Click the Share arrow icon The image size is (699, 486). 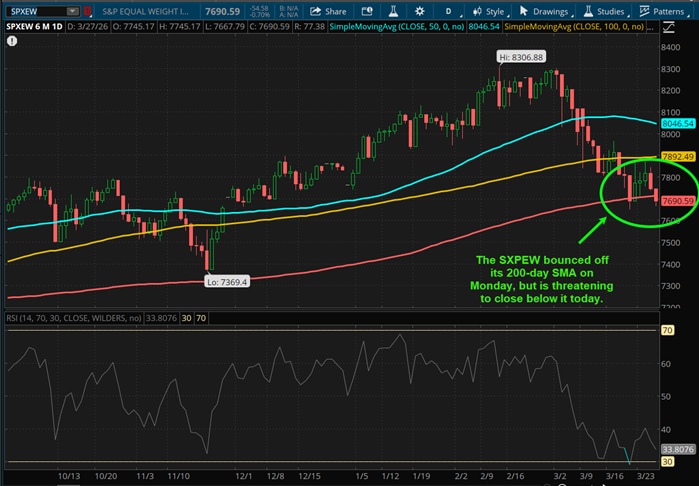[x=316, y=11]
